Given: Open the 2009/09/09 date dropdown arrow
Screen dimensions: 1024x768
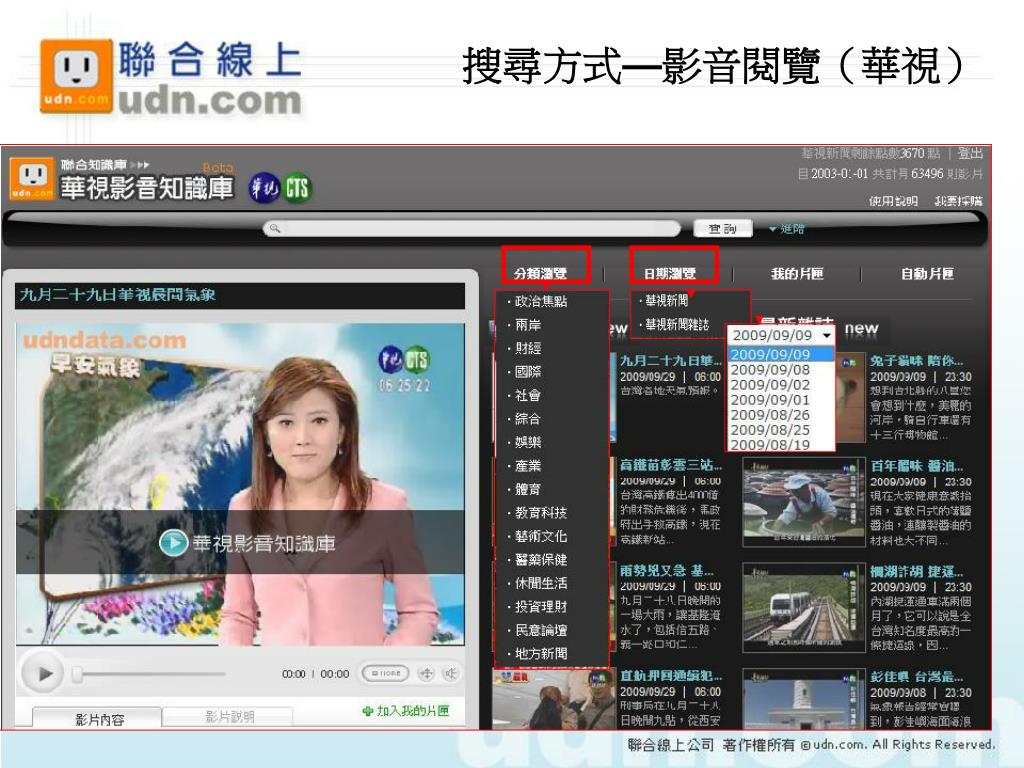Looking at the screenshot, I should click(827, 335).
